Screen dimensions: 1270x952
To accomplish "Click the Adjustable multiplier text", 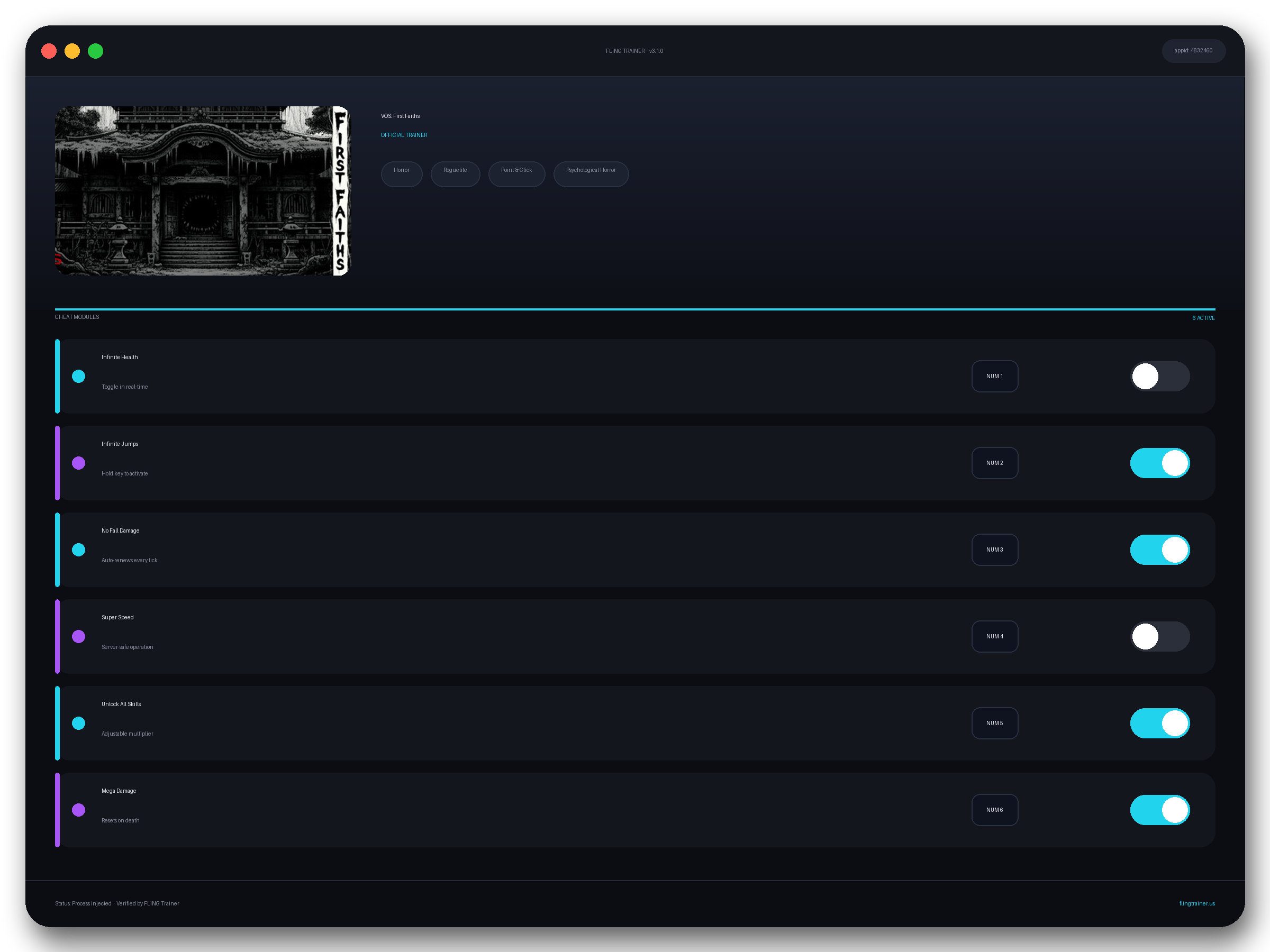I will point(127,734).
